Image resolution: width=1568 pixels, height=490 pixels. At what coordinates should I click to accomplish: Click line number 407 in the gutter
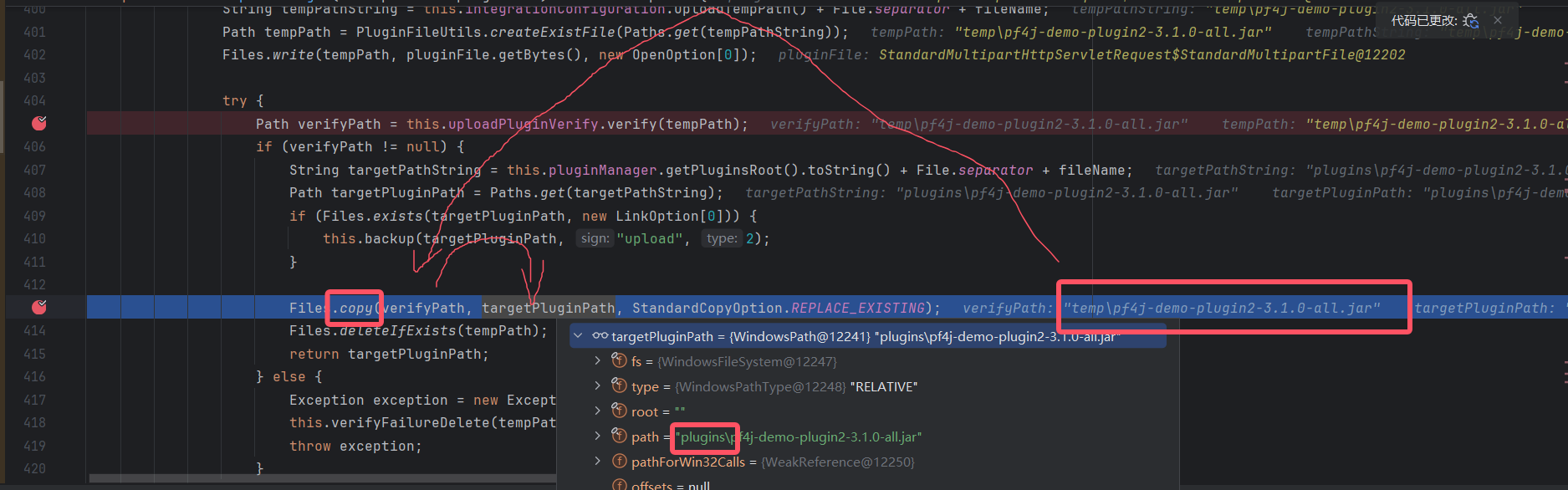click(x=34, y=170)
